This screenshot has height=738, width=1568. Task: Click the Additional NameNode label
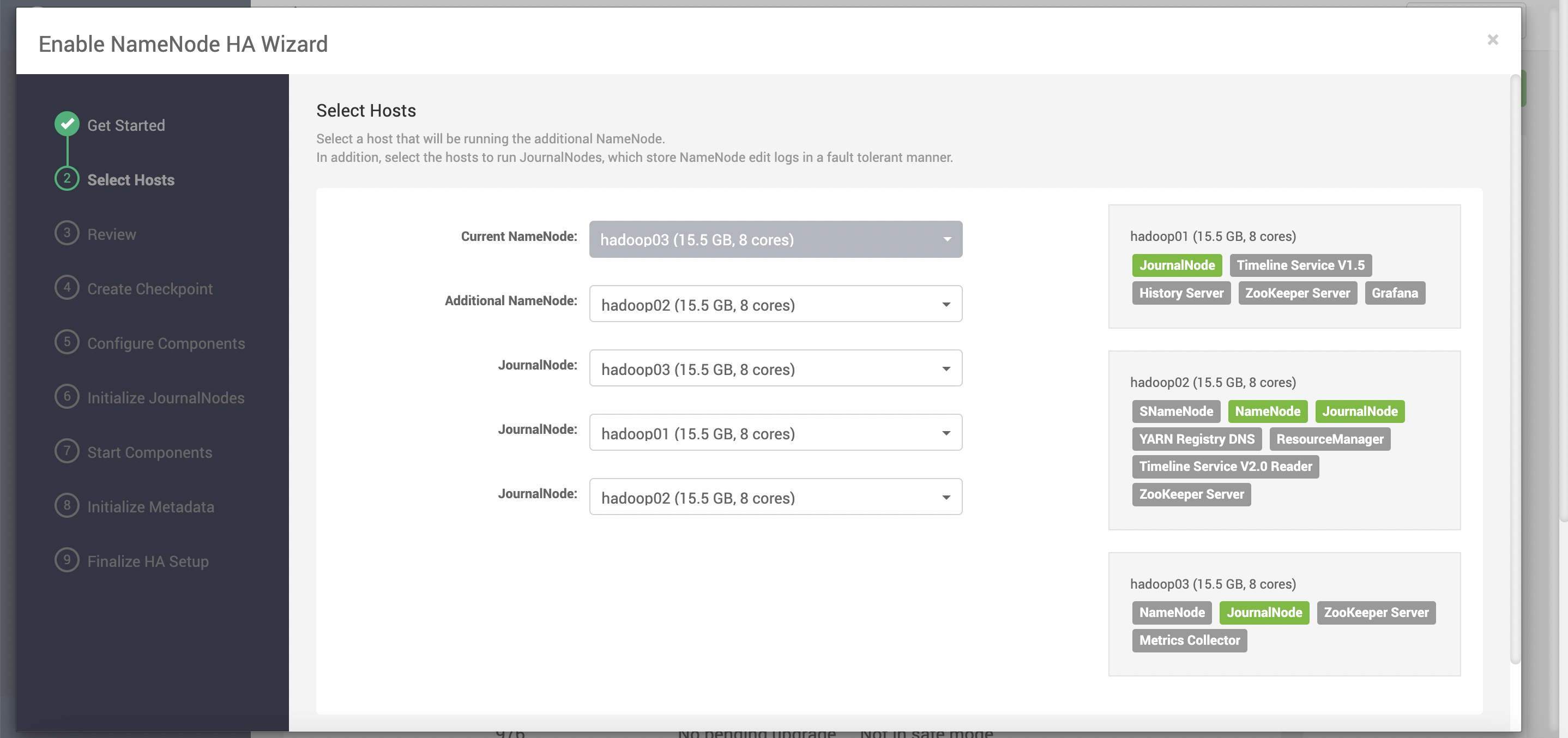tap(511, 300)
